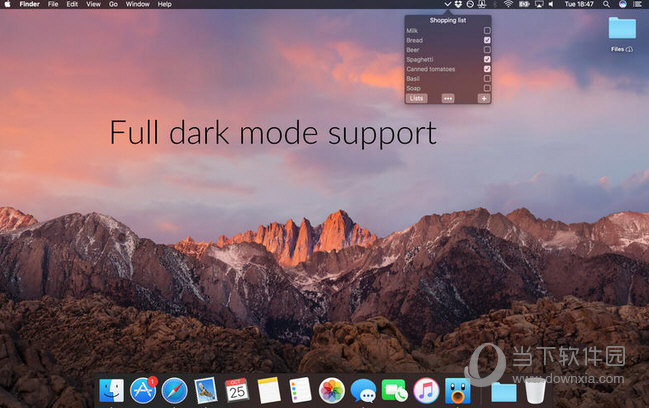Select the 'Bread' list item text
Image resolution: width=649 pixels, height=408 pixels.
(414, 40)
